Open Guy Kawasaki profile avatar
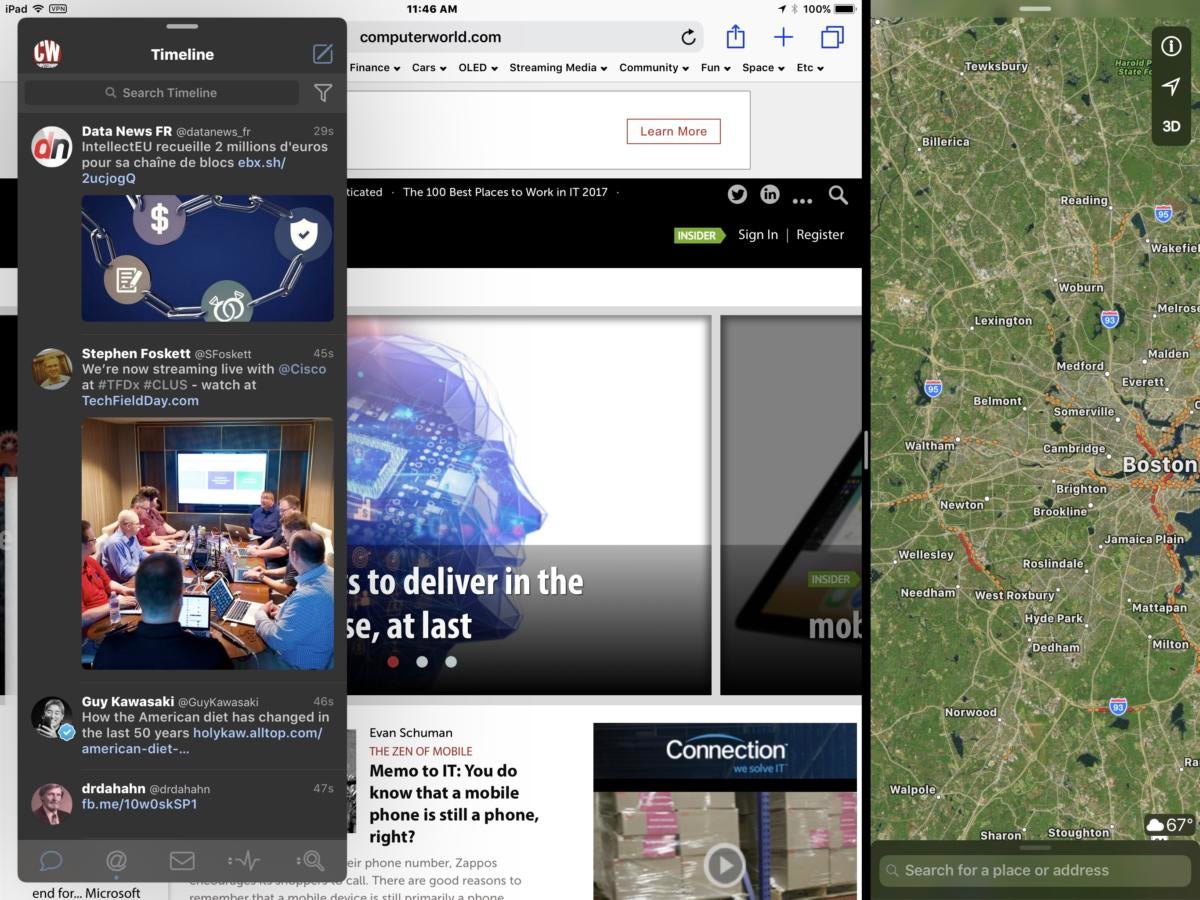The image size is (1200, 900). [x=52, y=717]
